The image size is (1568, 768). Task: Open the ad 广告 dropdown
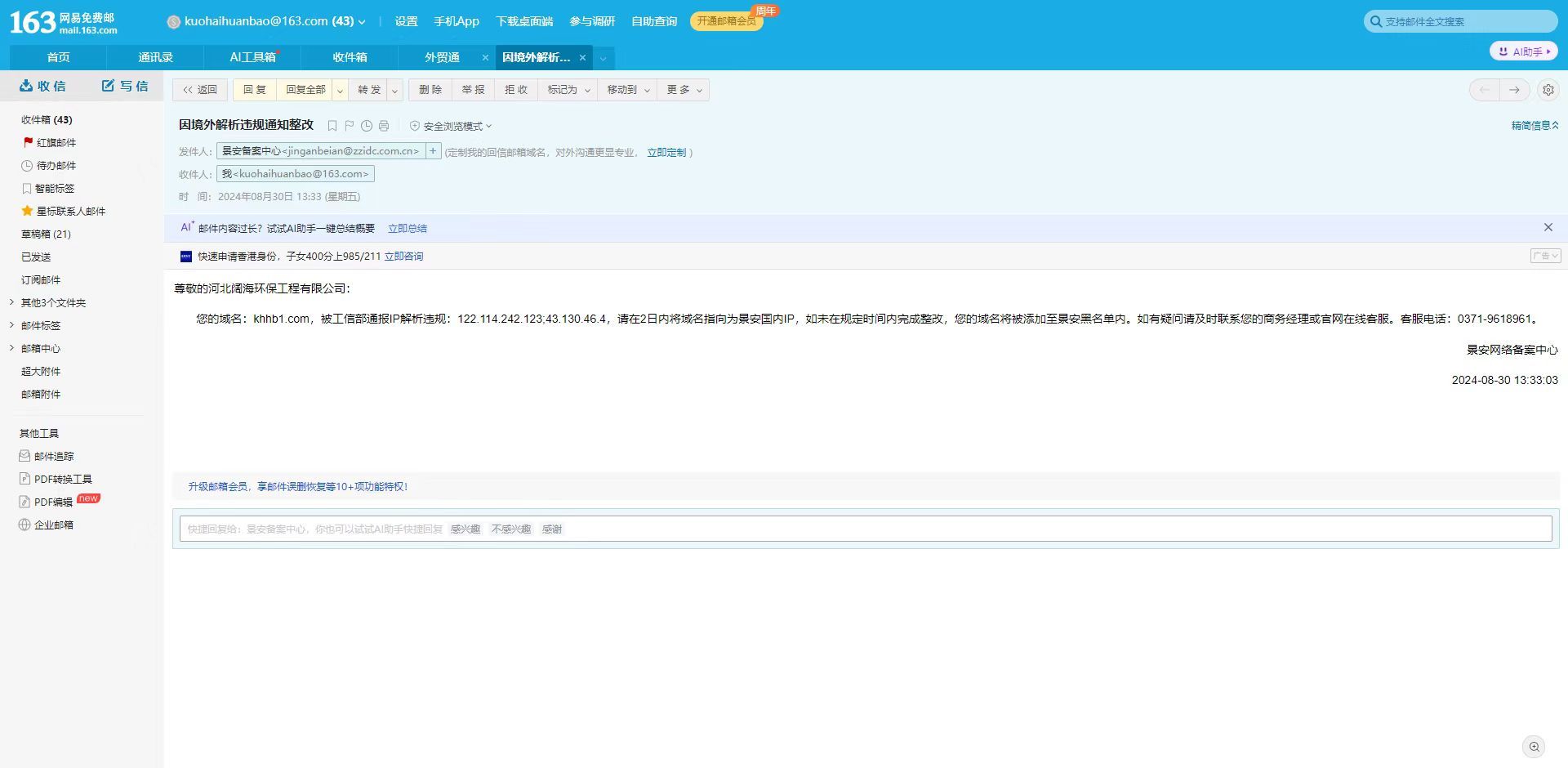pyautogui.click(x=1545, y=256)
